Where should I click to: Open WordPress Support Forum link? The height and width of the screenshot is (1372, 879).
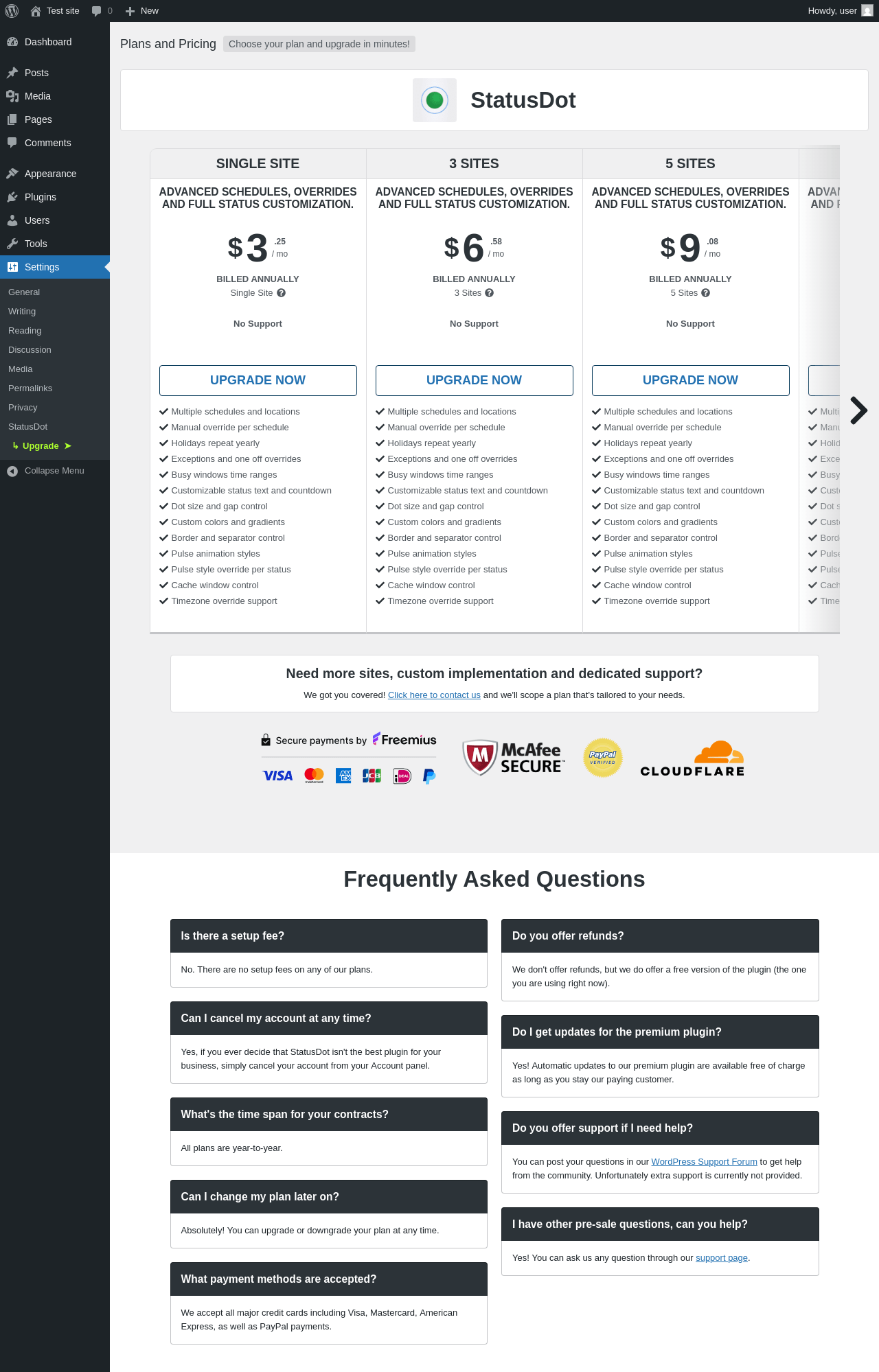tap(704, 1162)
